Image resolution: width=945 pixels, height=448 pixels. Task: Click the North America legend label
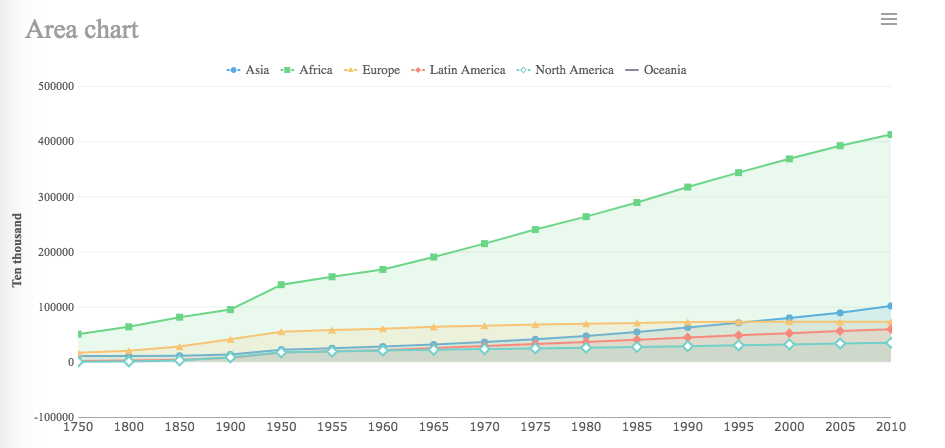574,70
